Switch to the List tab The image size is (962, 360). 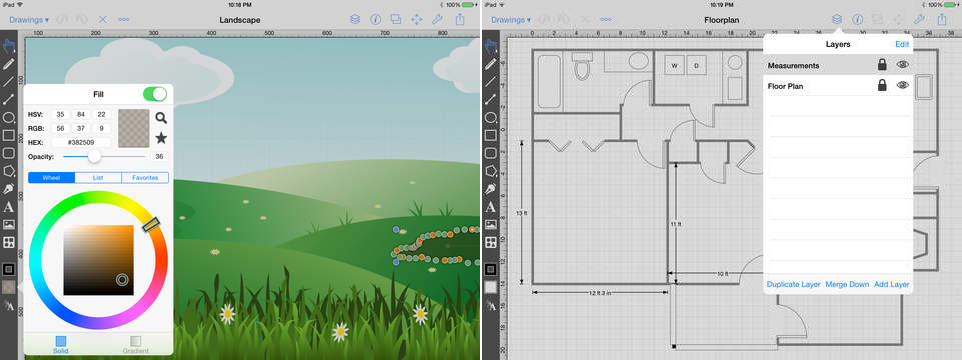tap(98, 178)
